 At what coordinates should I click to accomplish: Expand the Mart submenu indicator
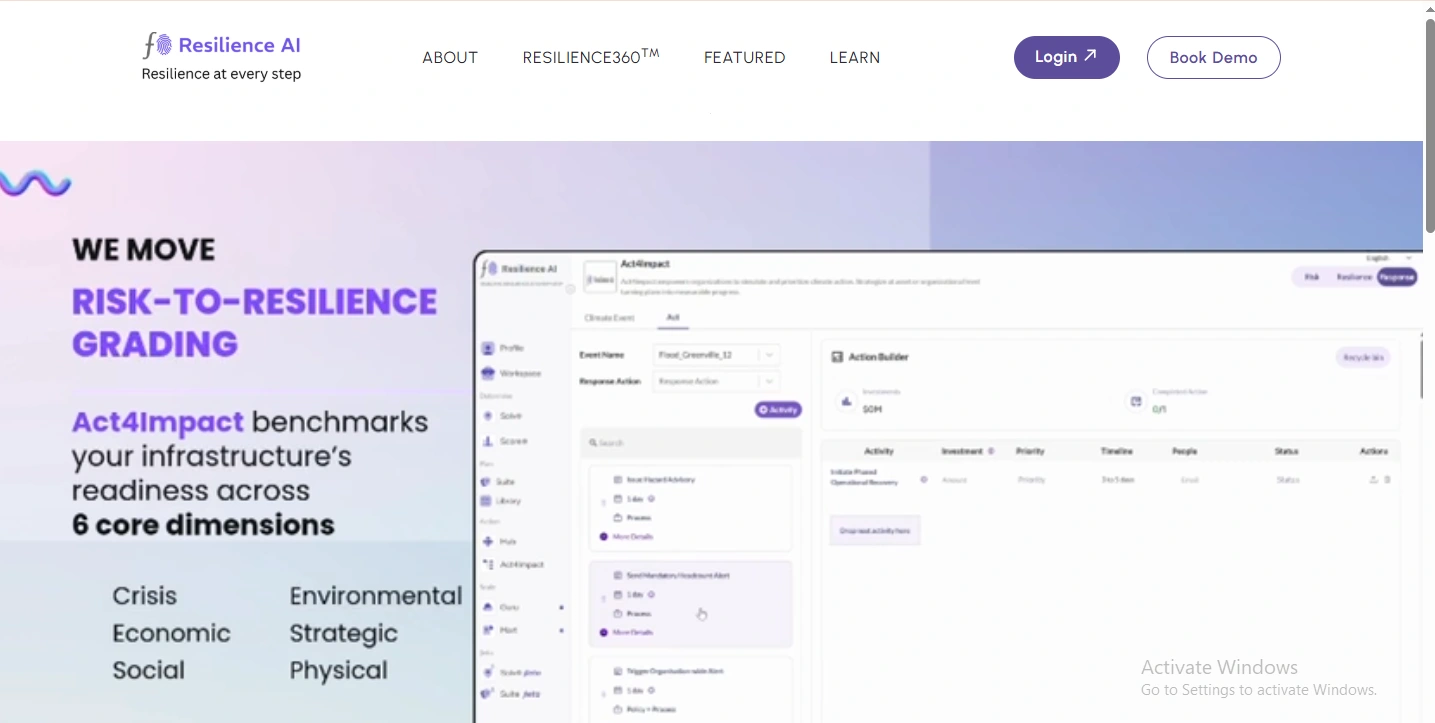click(561, 630)
